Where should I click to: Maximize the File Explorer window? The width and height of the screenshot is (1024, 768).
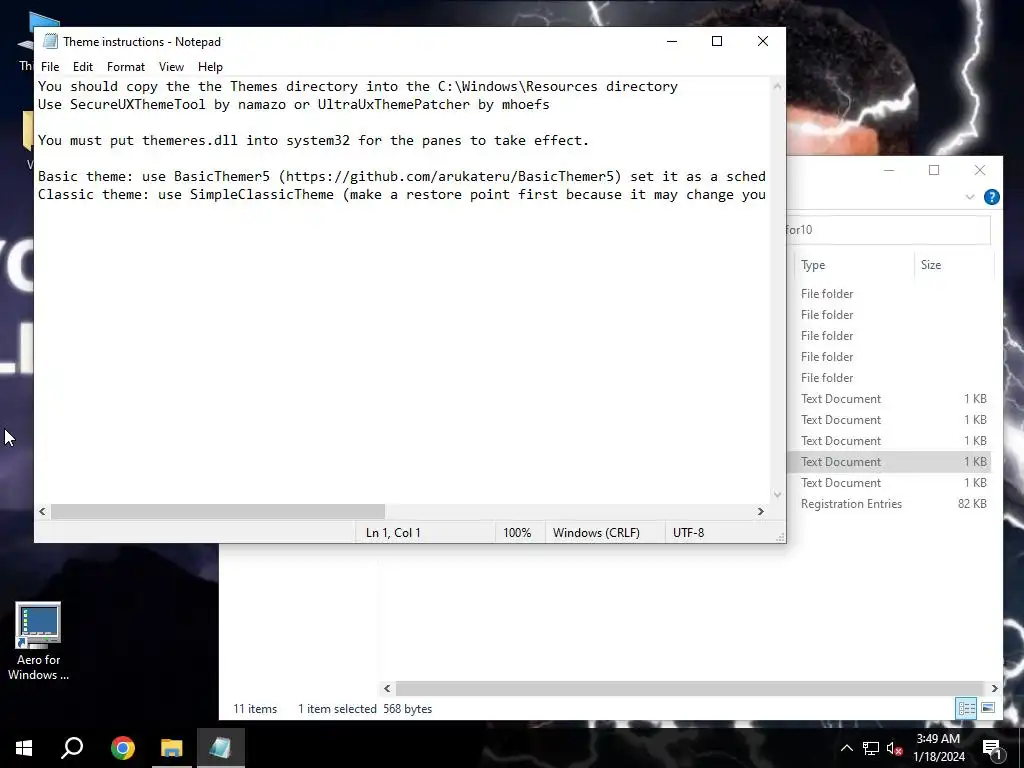click(934, 170)
